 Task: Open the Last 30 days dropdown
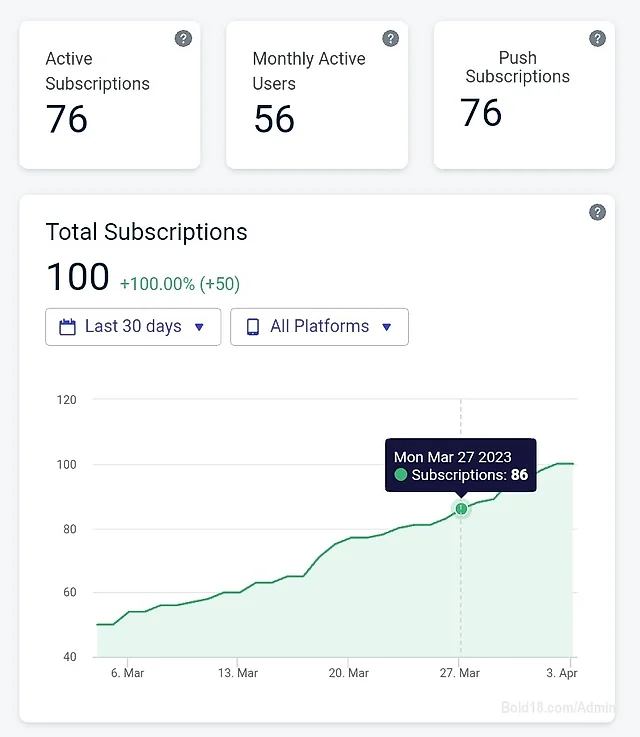133,327
